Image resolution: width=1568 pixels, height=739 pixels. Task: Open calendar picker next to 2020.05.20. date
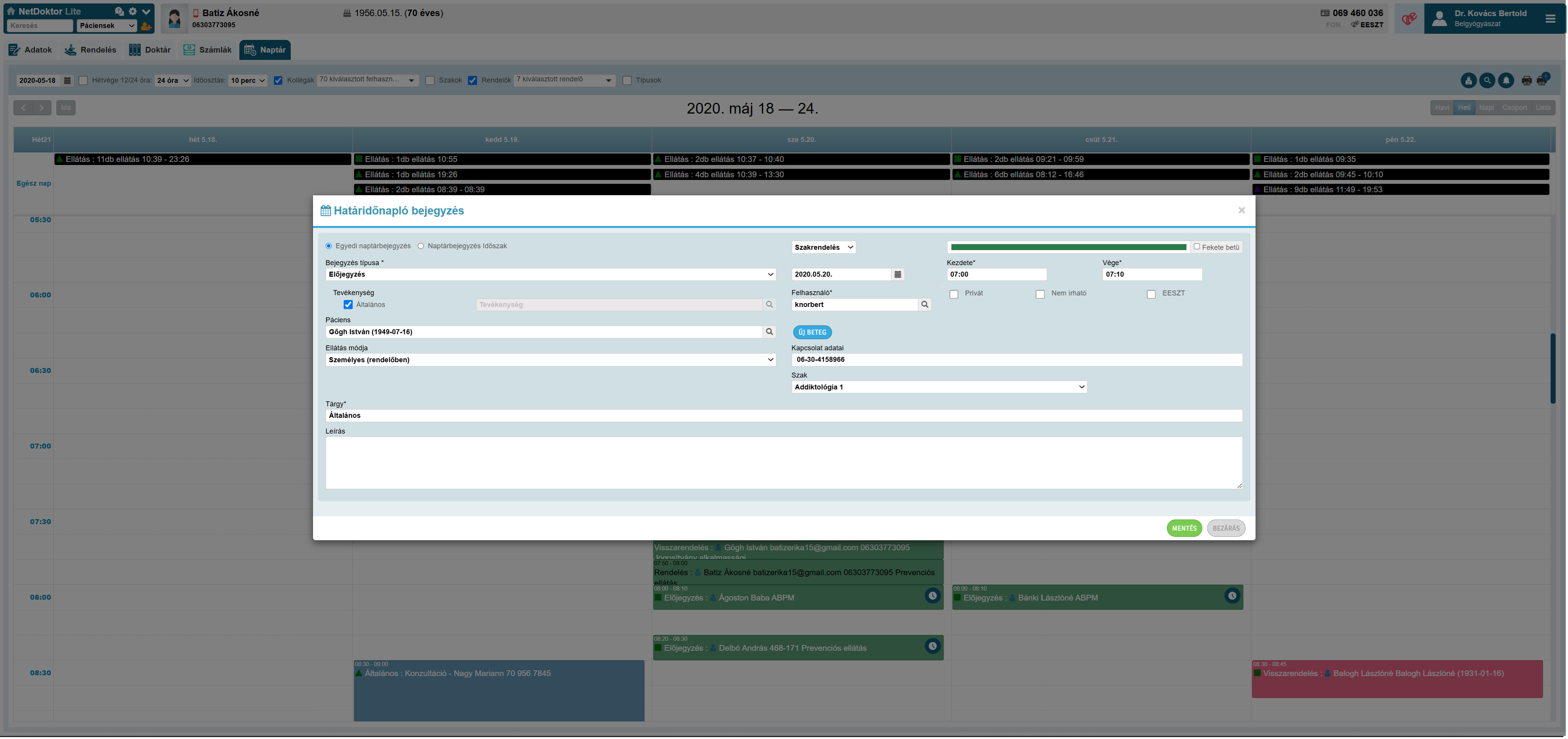tap(898, 275)
